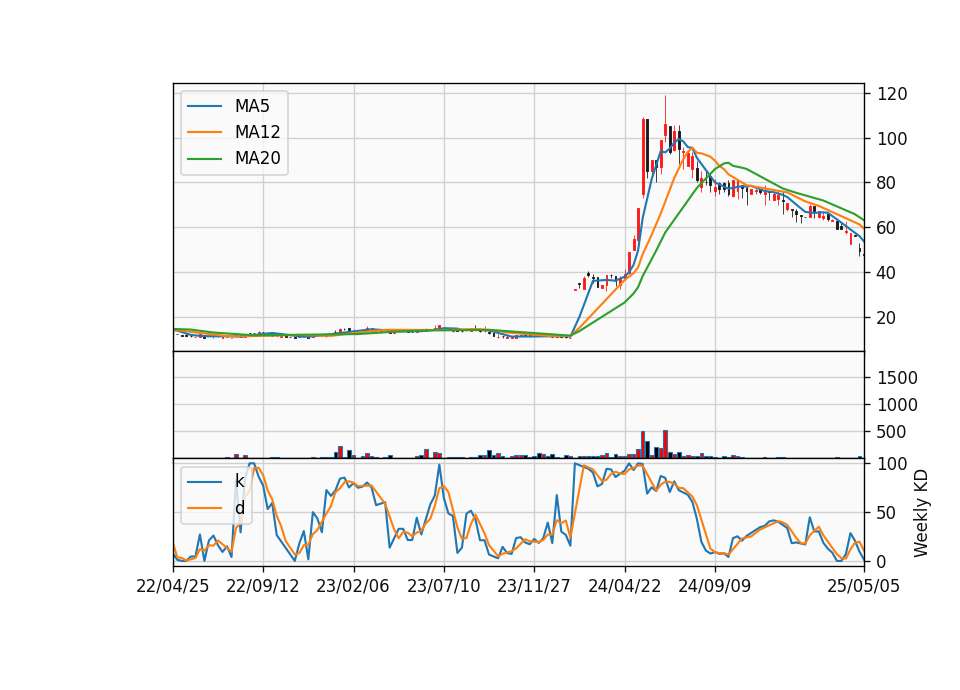This screenshot has width=960, height=690.
Task: Click the d legend label in KD panel
Action: (x=239, y=508)
